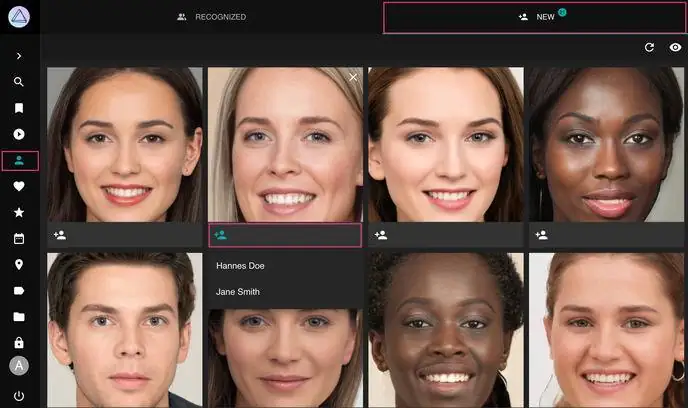Open Search from the sidebar
The width and height of the screenshot is (688, 408).
click(x=19, y=82)
